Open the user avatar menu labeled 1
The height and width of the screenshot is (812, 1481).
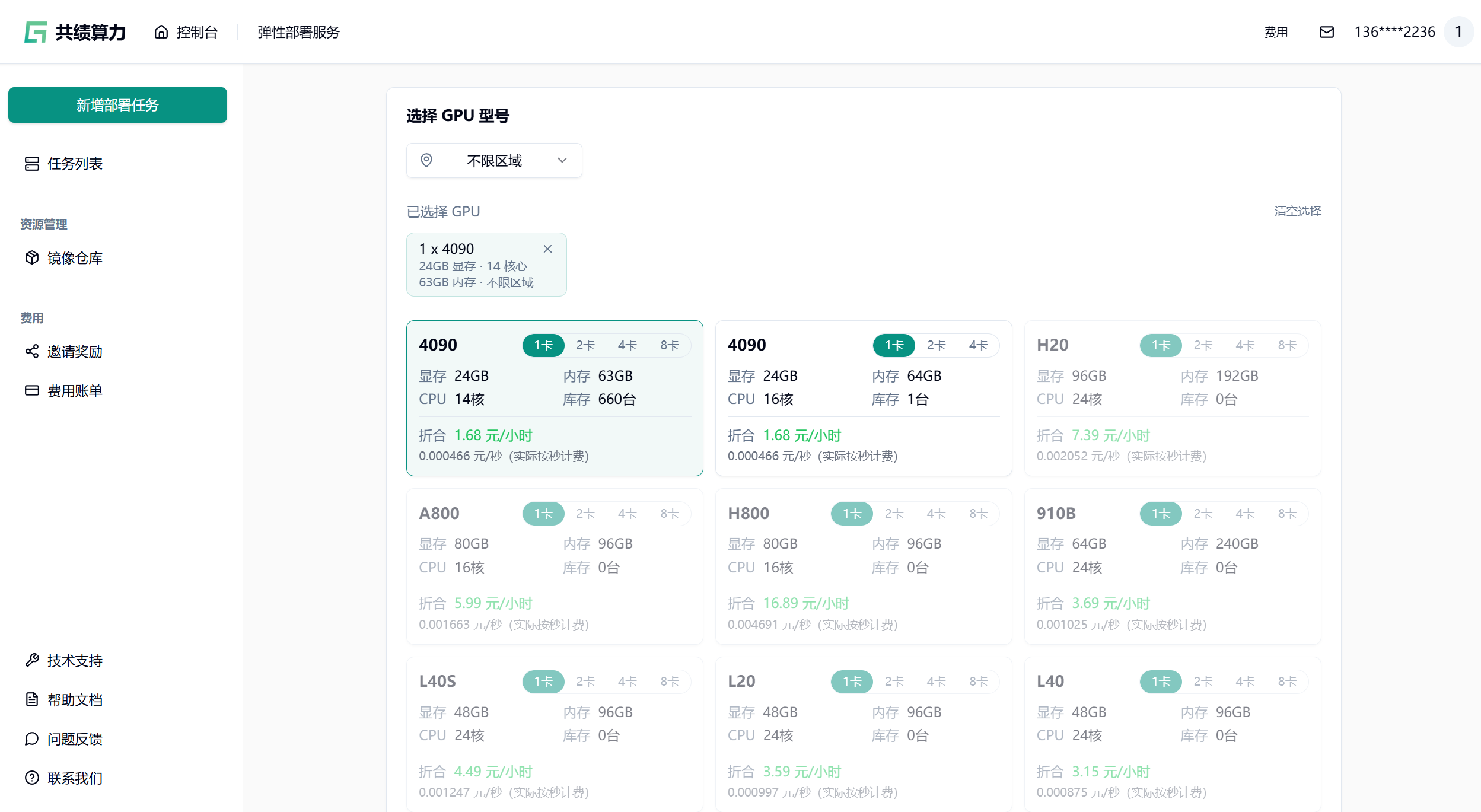tap(1458, 32)
